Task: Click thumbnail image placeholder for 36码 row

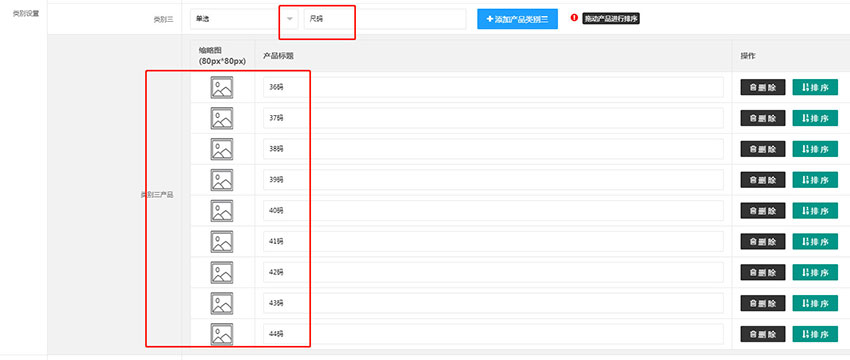Action: pyautogui.click(x=222, y=87)
